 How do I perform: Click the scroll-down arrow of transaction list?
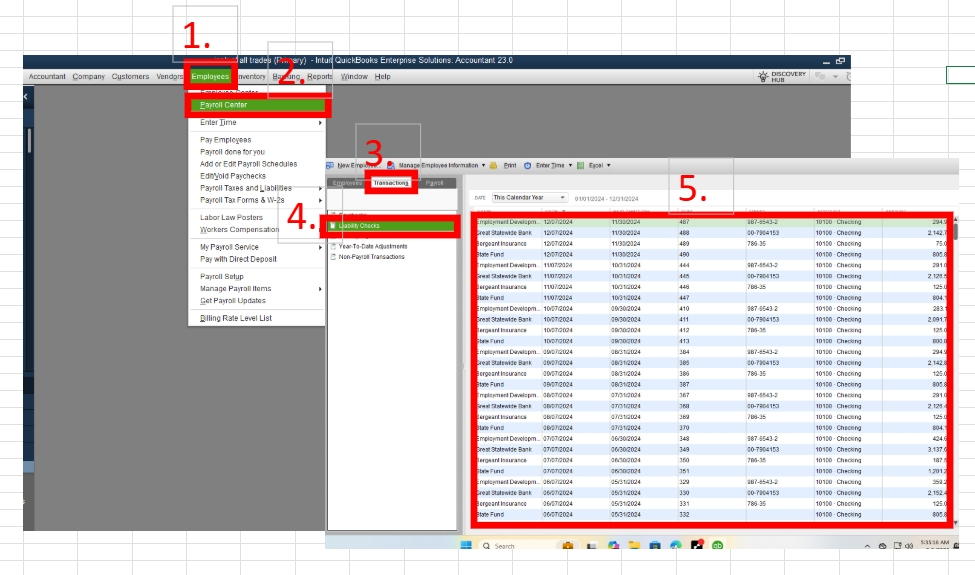coord(956,523)
